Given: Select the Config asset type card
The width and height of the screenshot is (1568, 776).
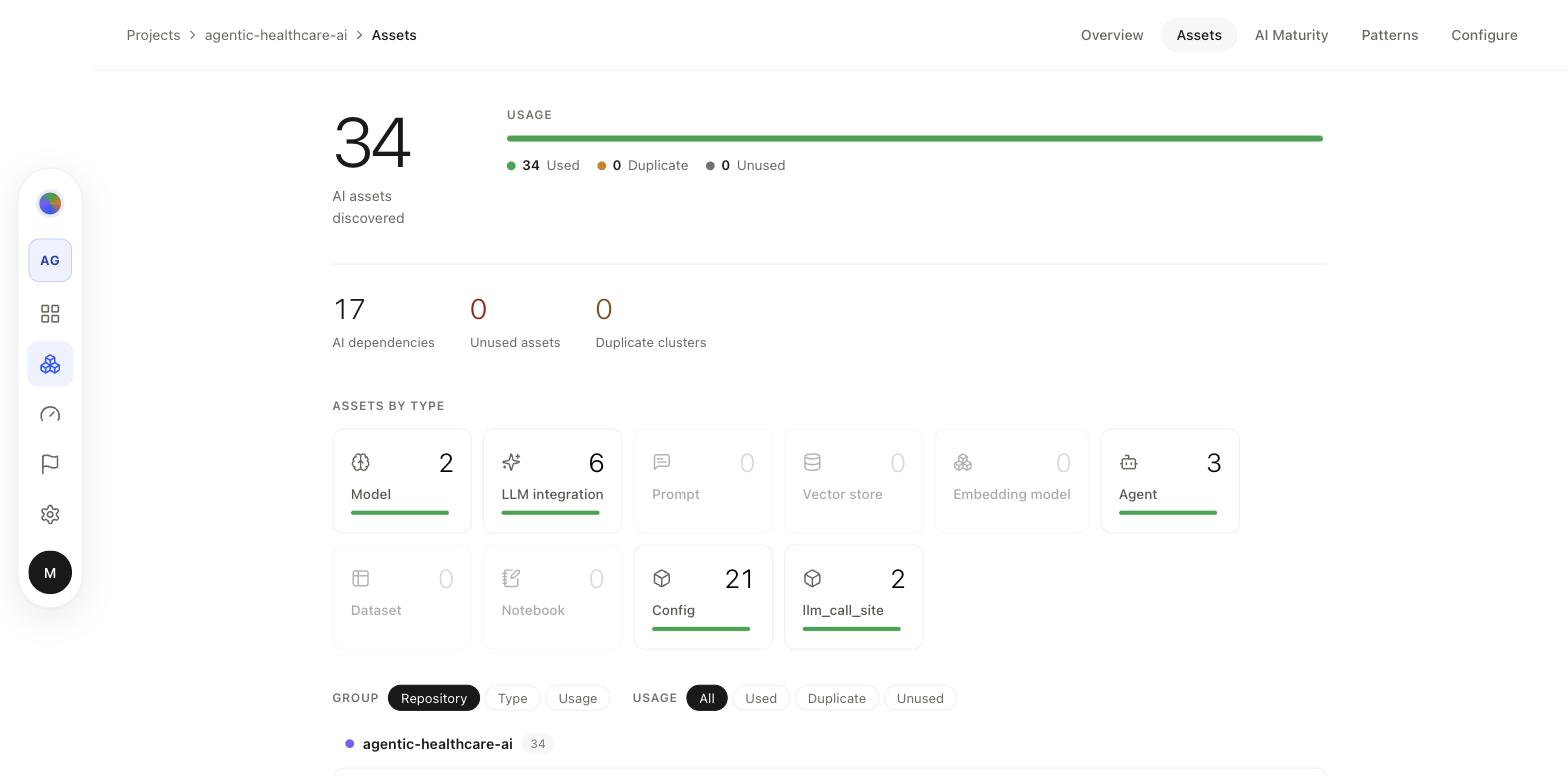Looking at the screenshot, I should (x=703, y=597).
